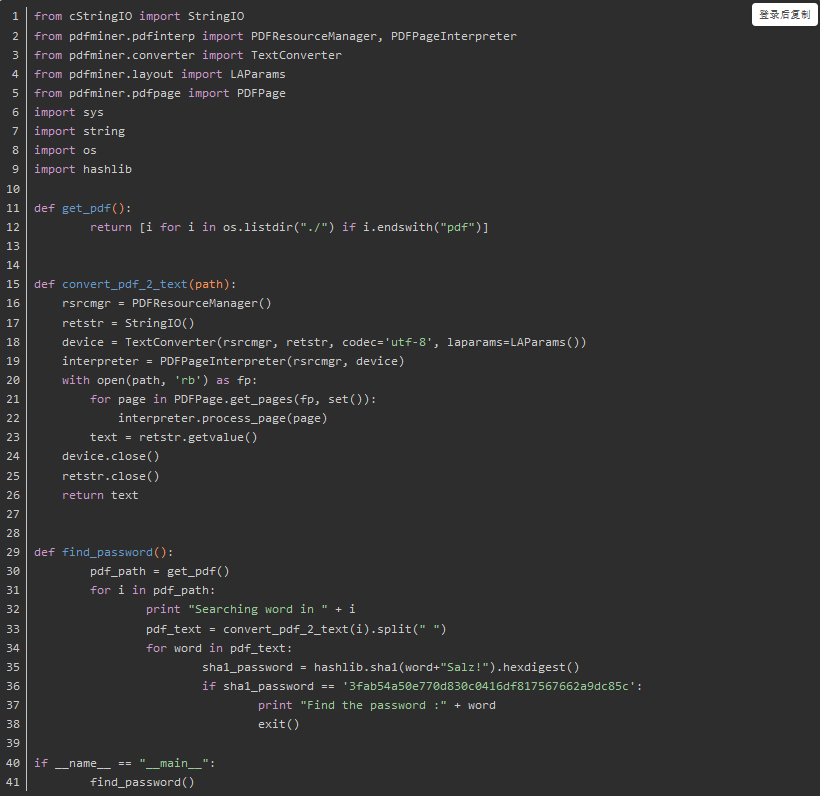Click 'for word in pdf_text:' on line 34
Viewport: 820px width, 796px height.
(x=219, y=649)
